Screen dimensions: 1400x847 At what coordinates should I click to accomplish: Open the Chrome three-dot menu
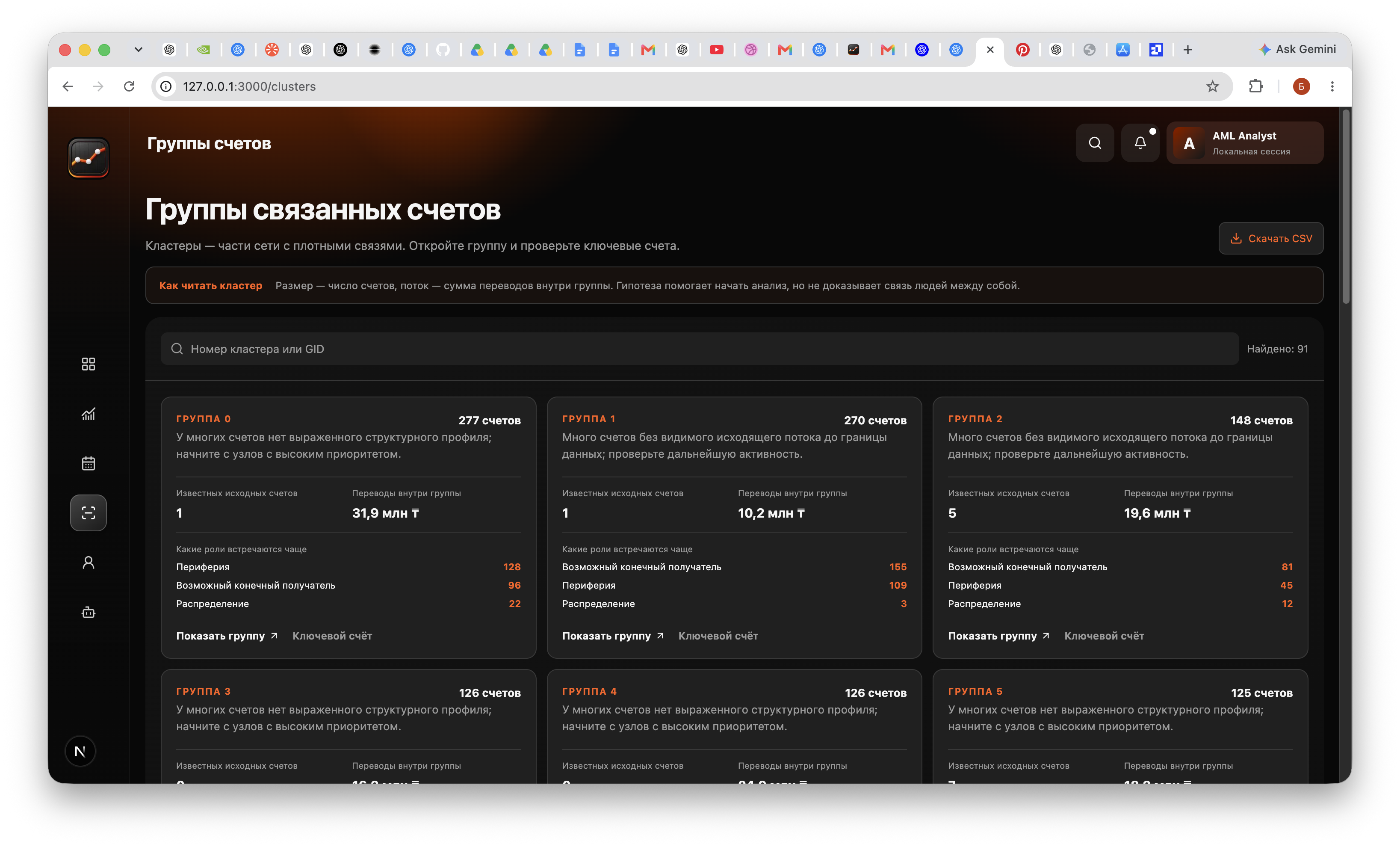(1332, 86)
